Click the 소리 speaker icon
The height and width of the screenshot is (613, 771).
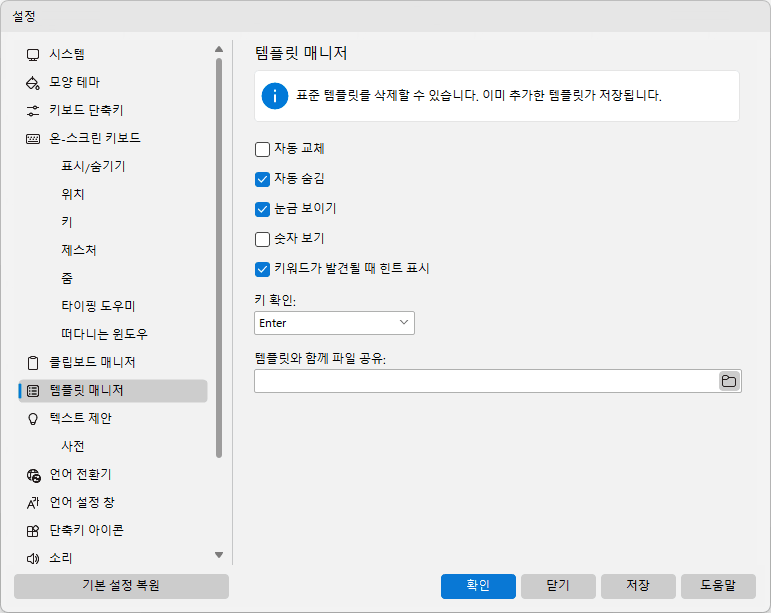[33, 558]
